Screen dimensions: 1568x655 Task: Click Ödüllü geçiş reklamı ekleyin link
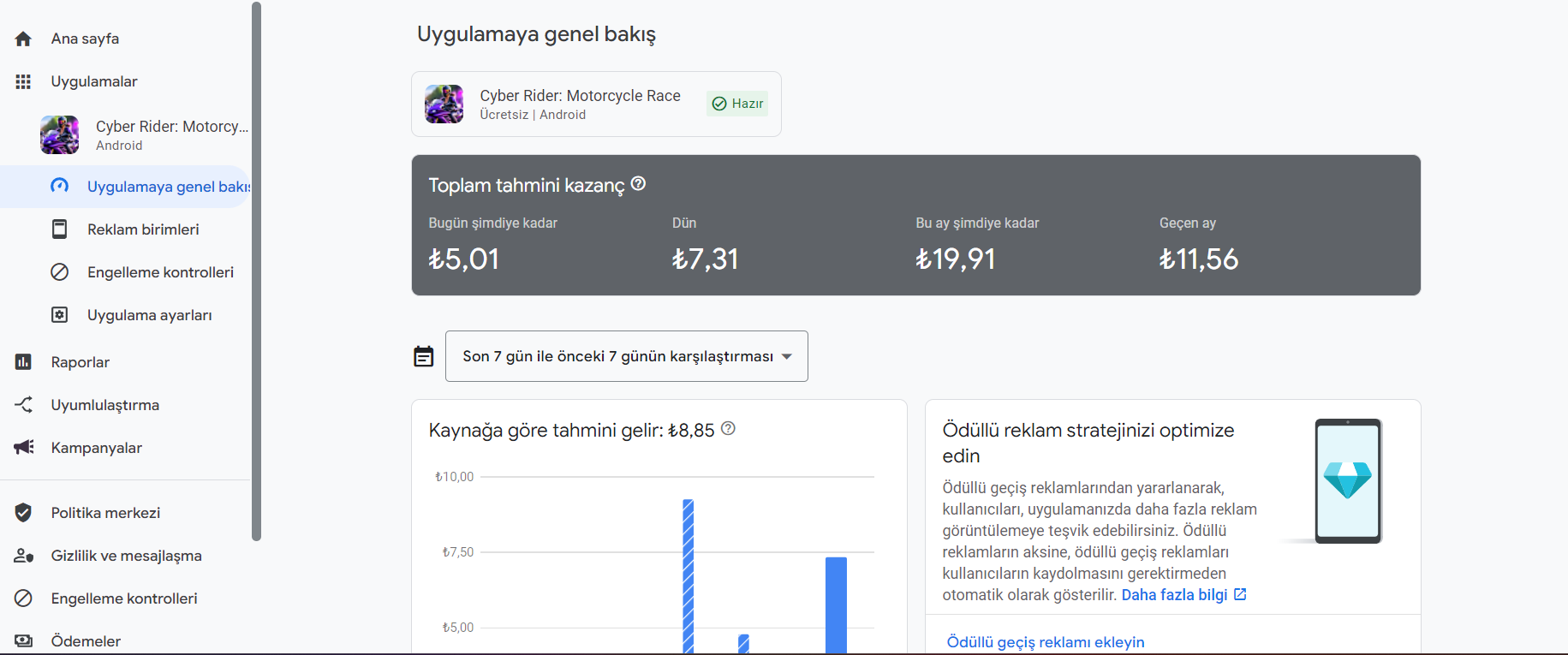(x=1046, y=642)
